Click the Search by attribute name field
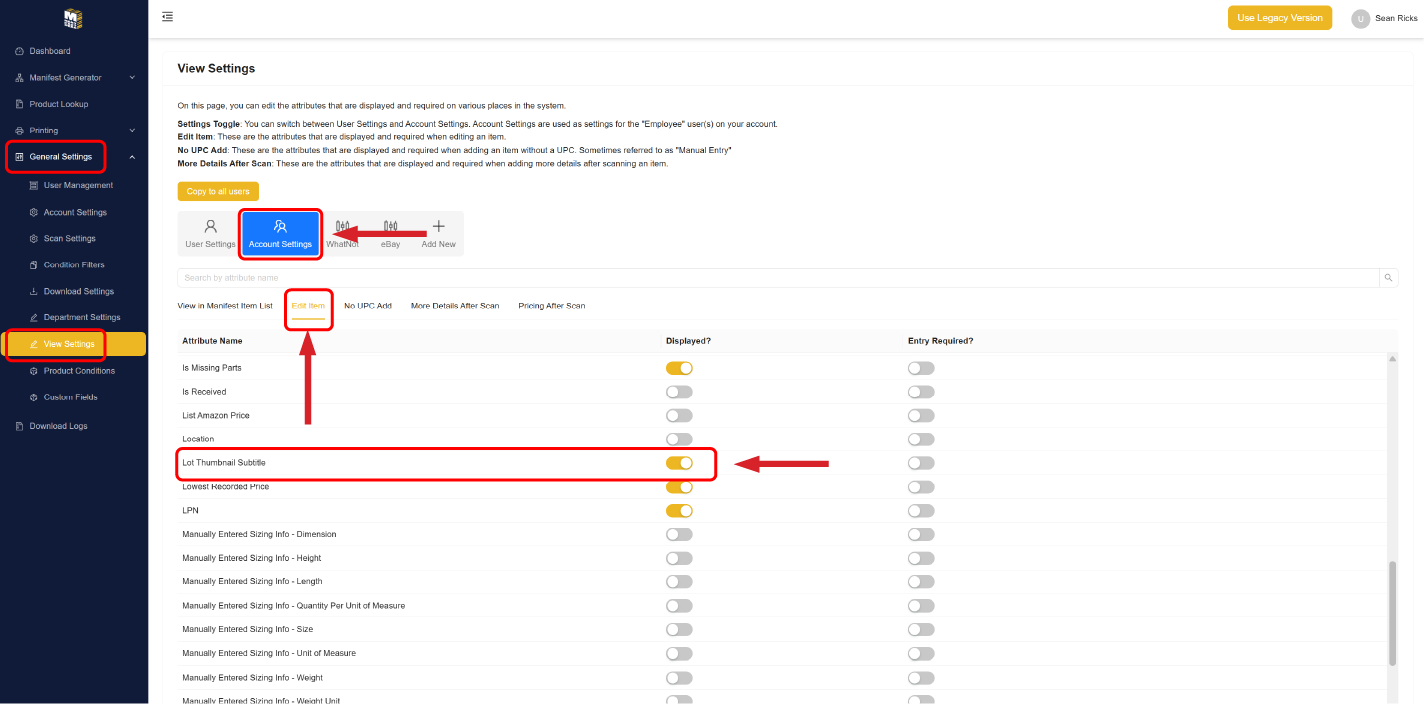This screenshot has height=704, width=1424. 778,278
